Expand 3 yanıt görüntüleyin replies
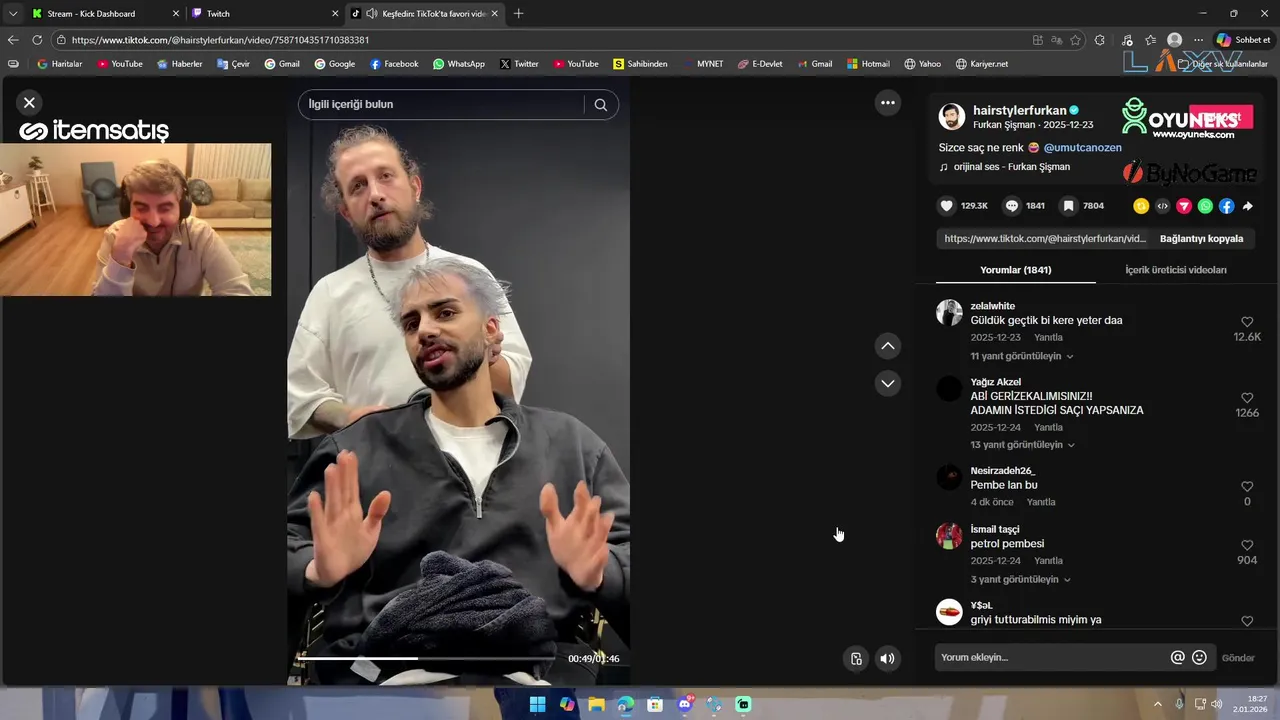Screen dimensions: 1280x720 click(1020, 579)
